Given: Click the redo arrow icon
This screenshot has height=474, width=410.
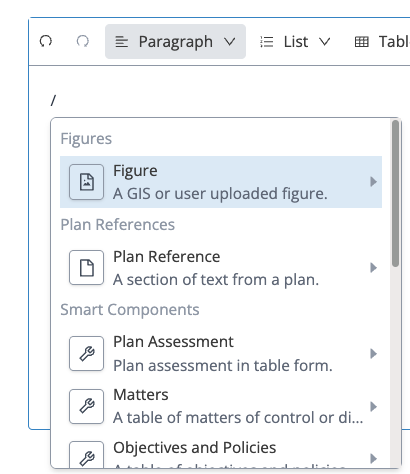Looking at the screenshot, I should [x=83, y=41].
